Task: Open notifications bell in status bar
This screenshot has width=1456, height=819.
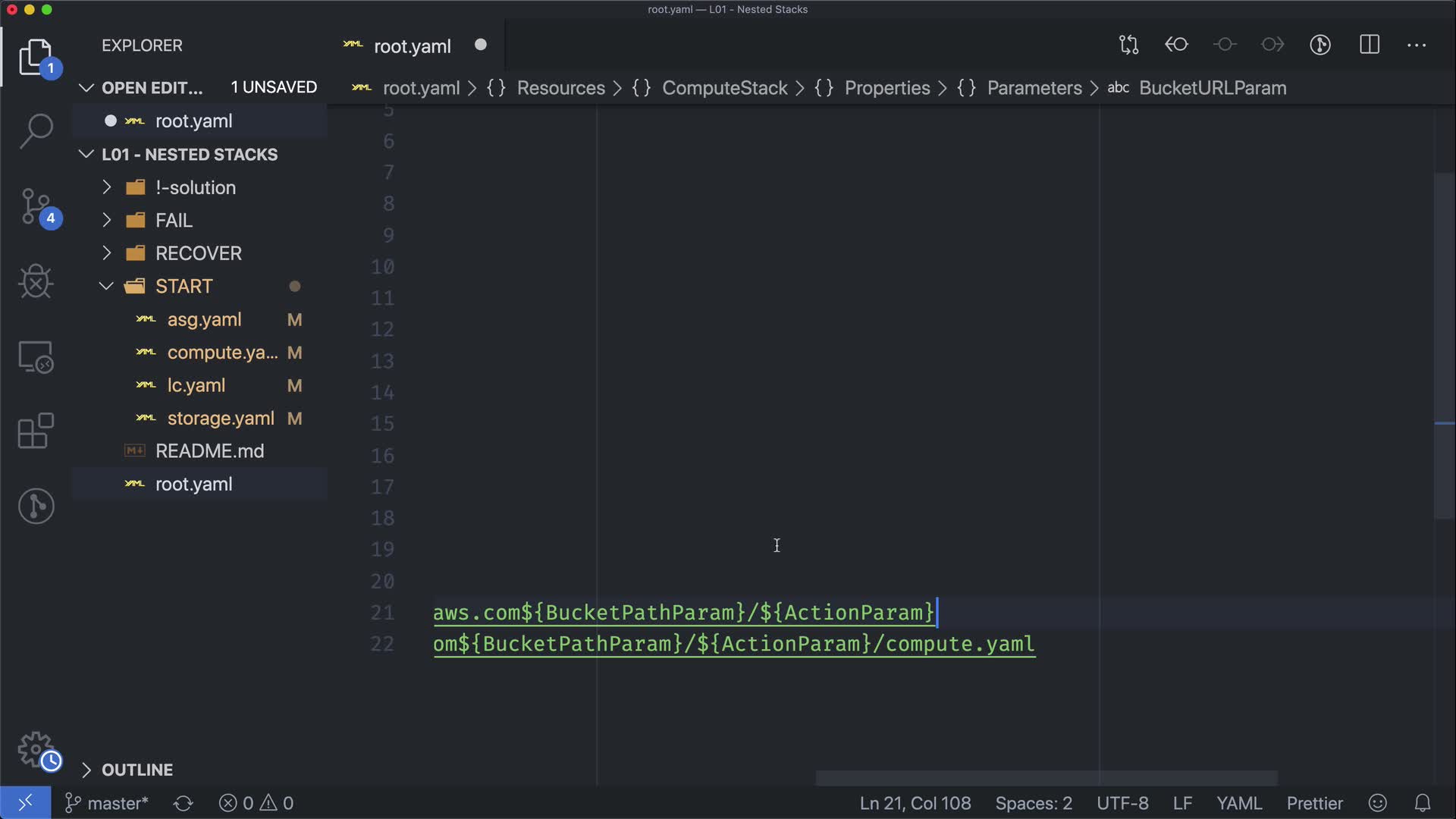Action: tap(1423, 803)
